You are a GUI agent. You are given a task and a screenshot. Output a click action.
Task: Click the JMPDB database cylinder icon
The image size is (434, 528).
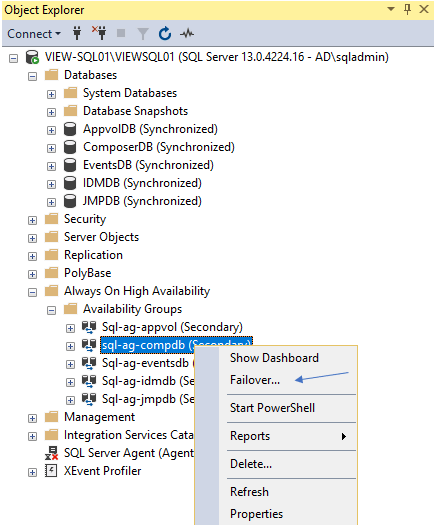70,201
